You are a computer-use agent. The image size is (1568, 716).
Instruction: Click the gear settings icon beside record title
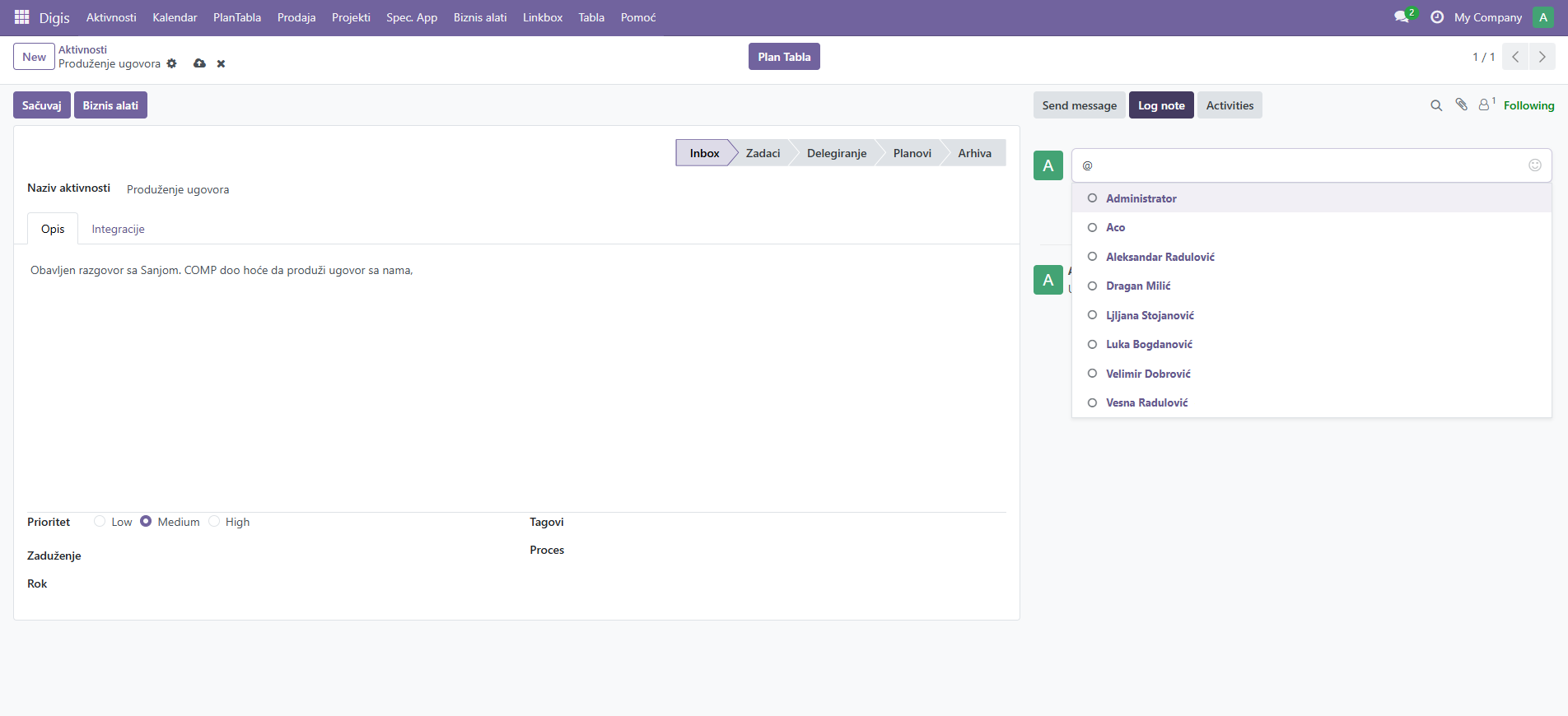coord(171,63)
